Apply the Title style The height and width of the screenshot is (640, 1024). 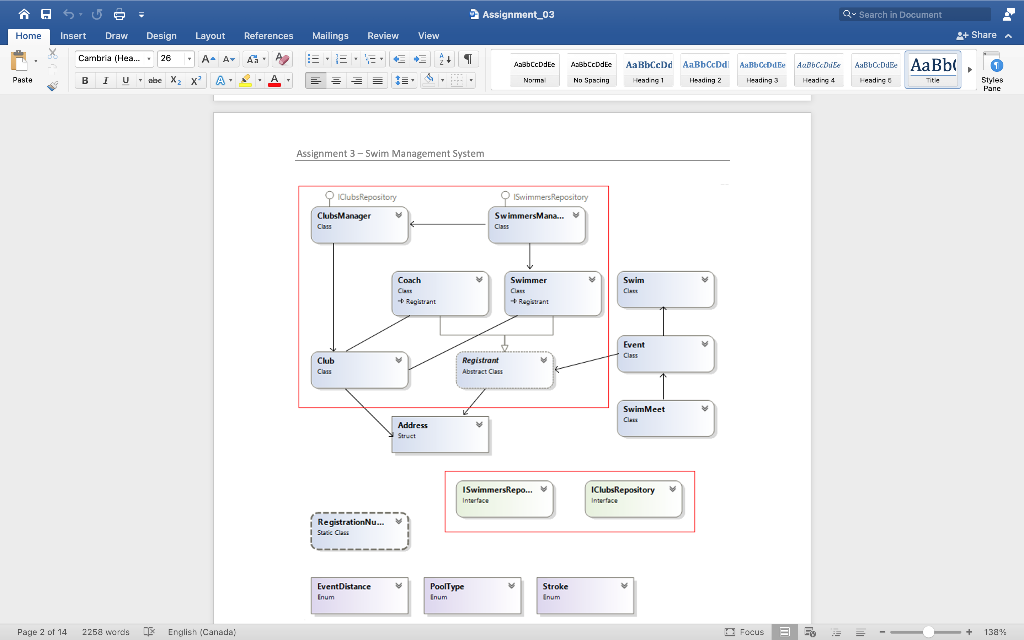tap(933, 70)
